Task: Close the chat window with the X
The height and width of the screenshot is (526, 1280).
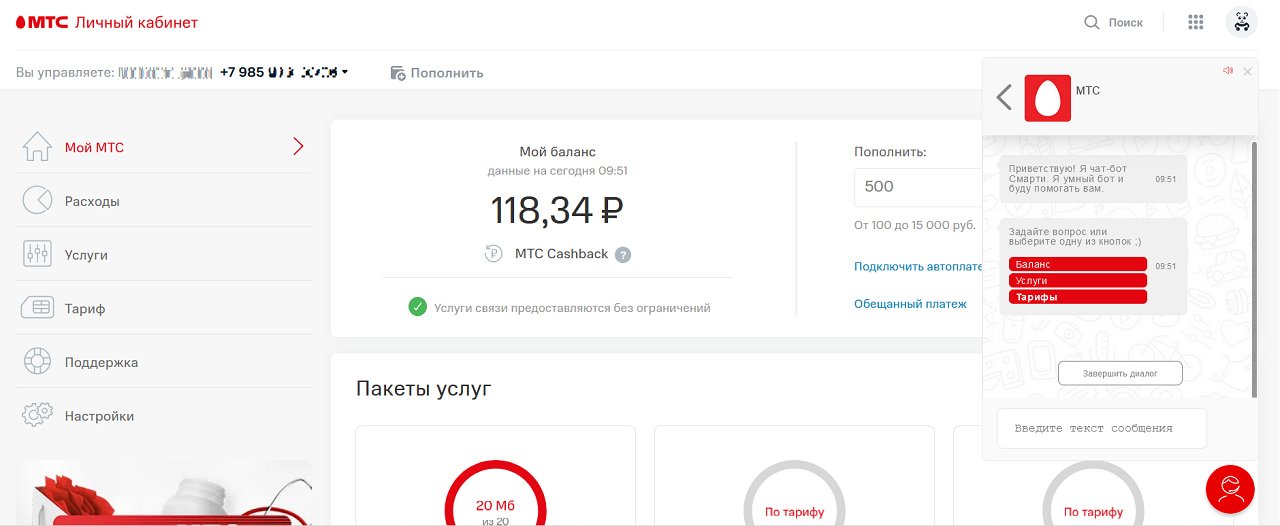Action: pos(1247,72)
